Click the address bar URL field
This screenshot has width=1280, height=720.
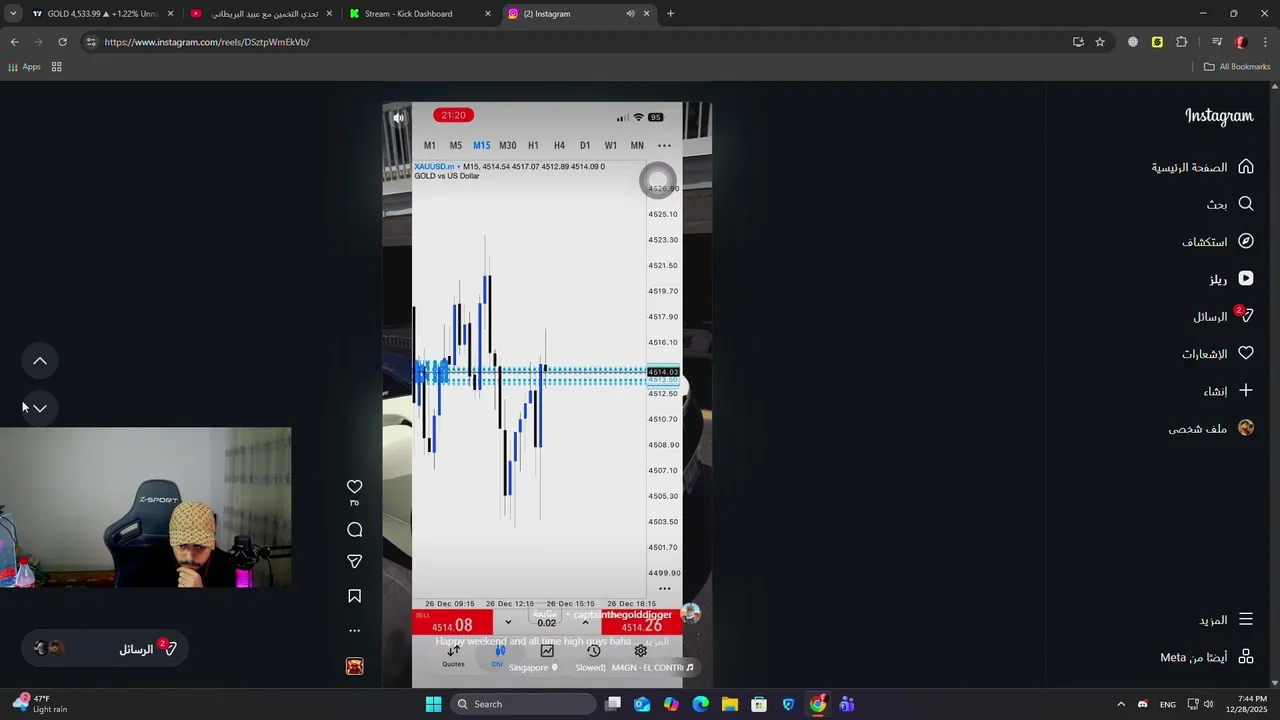580,42
